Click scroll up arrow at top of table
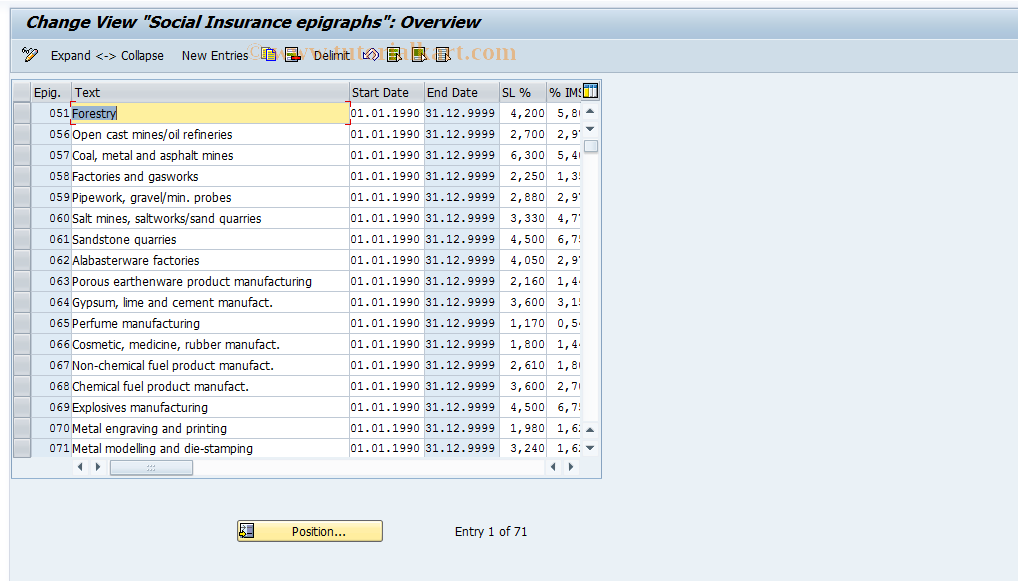Image resolution: width=1018 pixels, height=581 pixels. tap(590, 112)
